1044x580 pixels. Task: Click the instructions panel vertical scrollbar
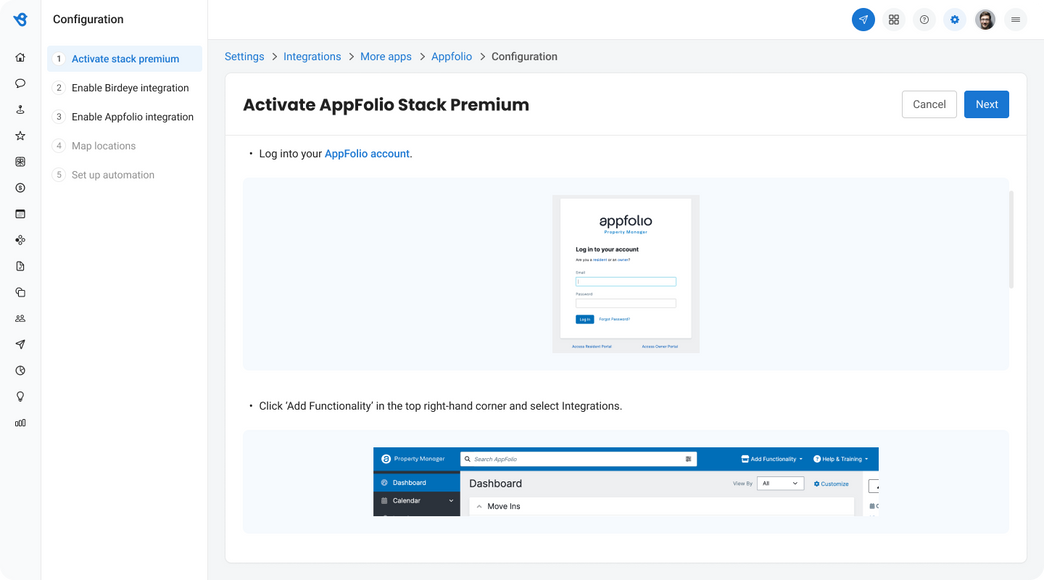point(1011,240)
